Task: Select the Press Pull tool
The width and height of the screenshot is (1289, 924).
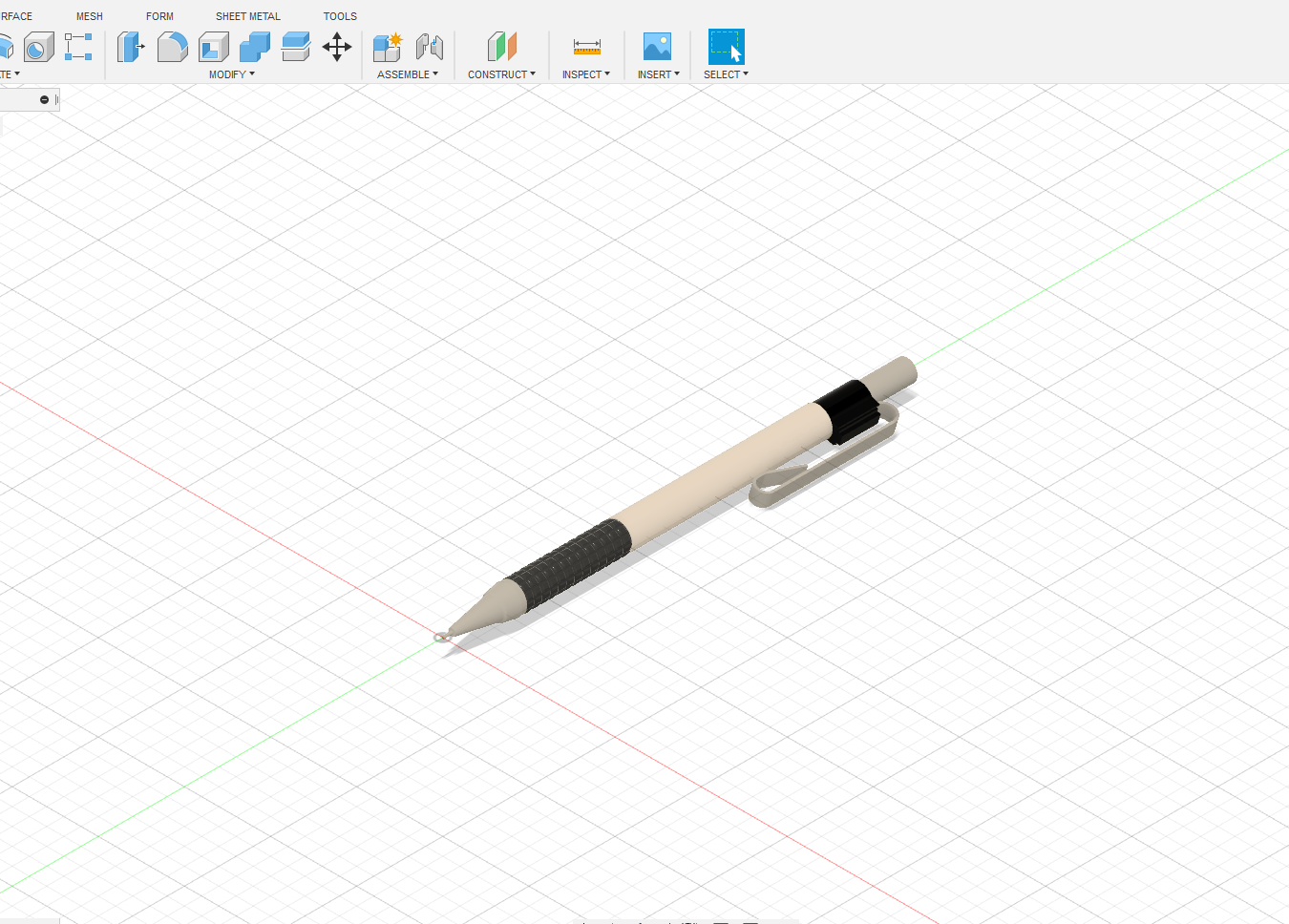Action: coord(131,46)
